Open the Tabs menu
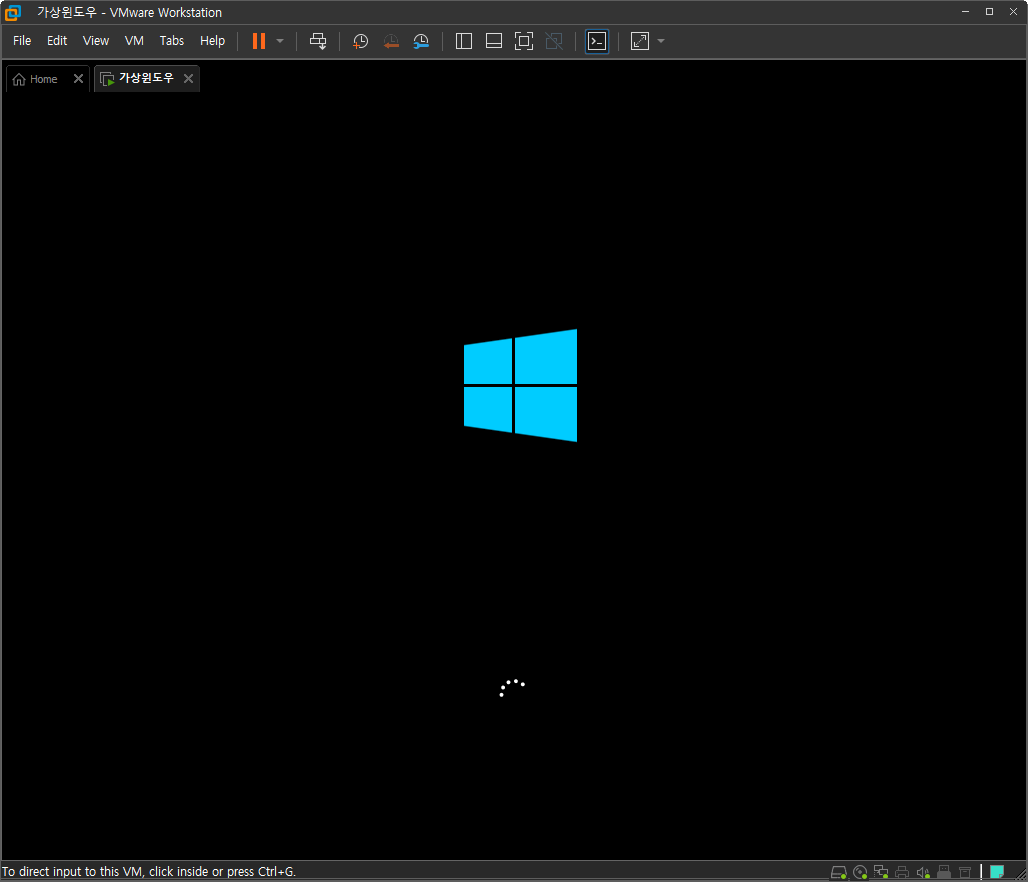Viewport: 1028px width, 882px height. pos(172,41)
